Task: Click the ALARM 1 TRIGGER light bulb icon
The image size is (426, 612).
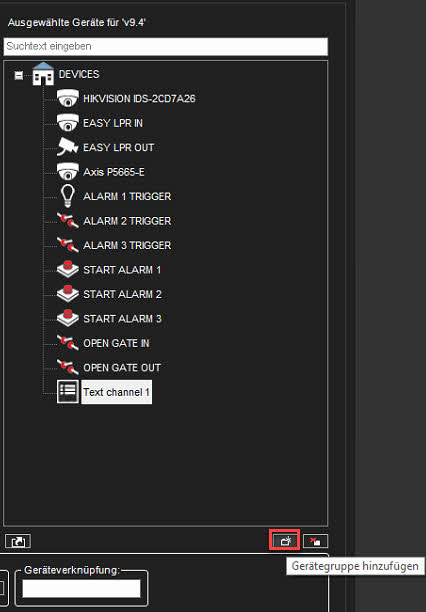Action: click(x=68, y=196)
